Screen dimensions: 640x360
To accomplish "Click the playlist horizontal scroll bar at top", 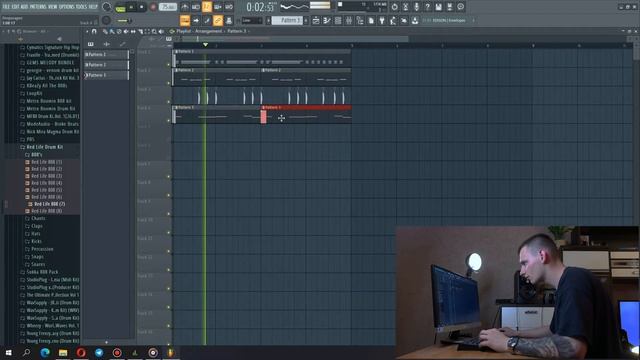I will [x=295, y=39].
